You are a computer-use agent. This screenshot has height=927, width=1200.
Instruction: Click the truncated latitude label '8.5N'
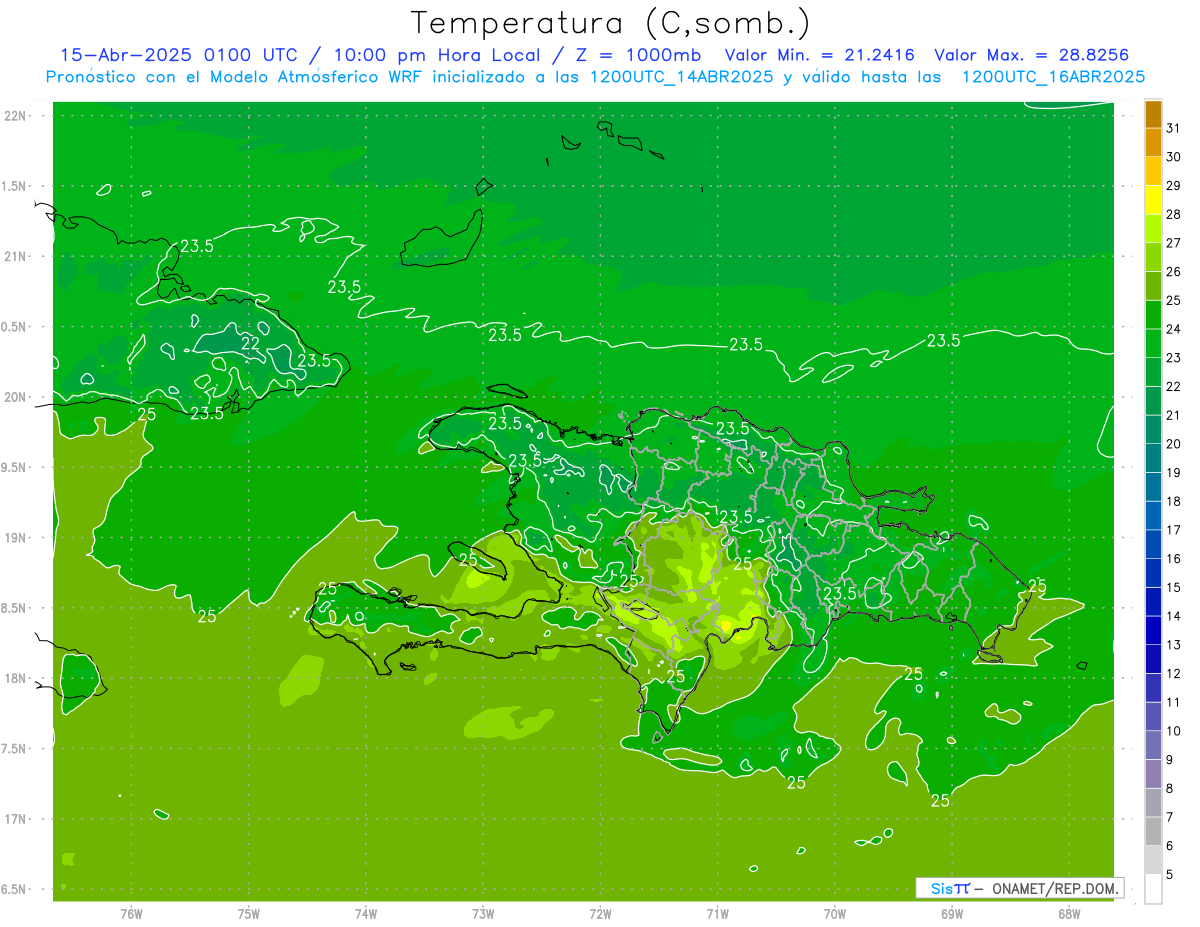tap(14, 608)
